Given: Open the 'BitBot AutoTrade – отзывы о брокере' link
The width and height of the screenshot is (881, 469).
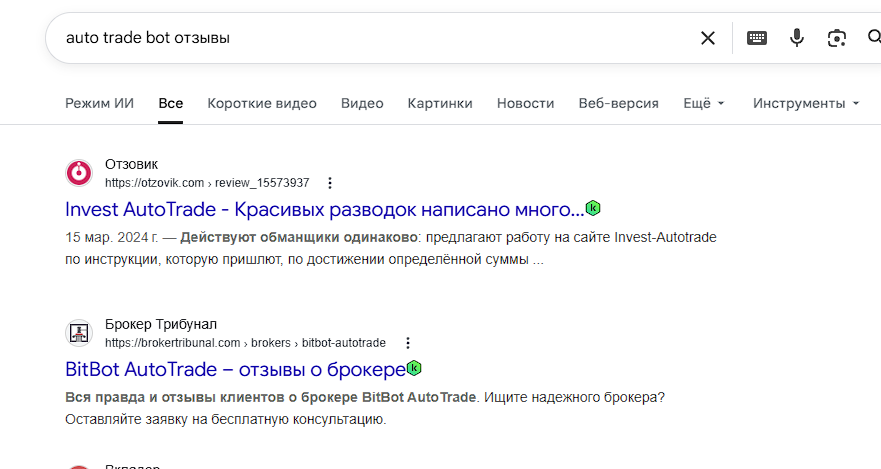Looking at the screenshot, I should 235,370.
